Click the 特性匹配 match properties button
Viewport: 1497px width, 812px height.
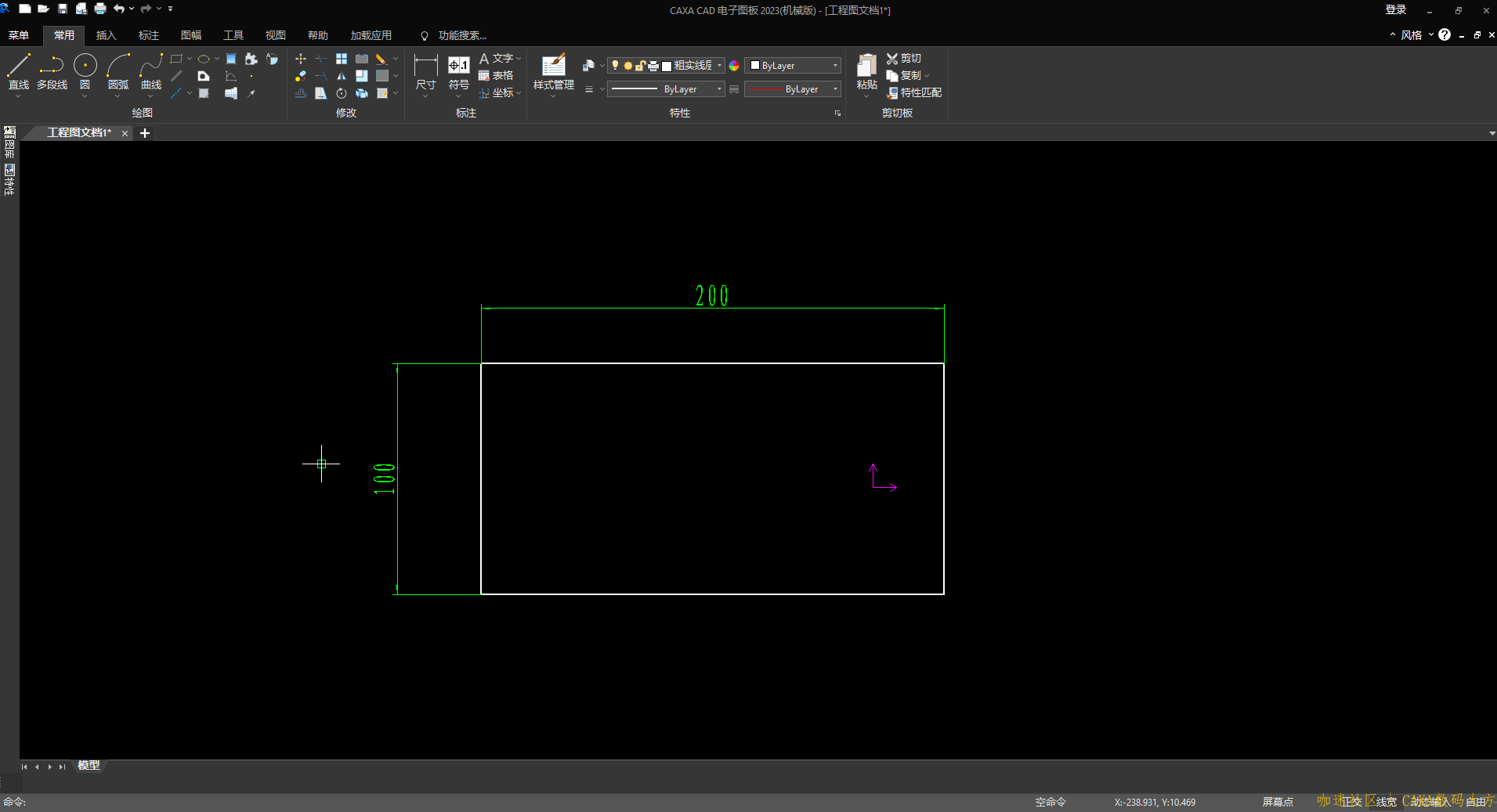coord(913,92)
